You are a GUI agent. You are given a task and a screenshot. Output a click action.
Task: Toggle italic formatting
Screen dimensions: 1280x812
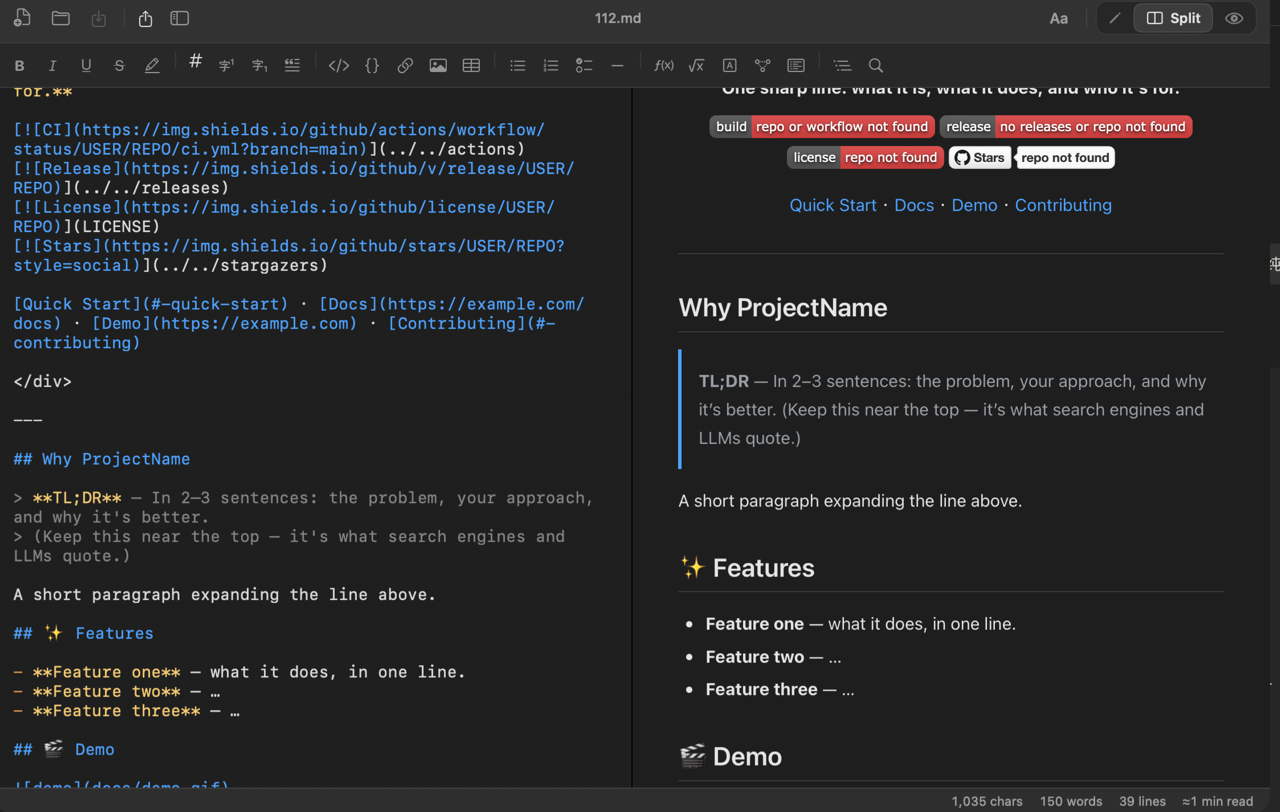coord(52,65)
